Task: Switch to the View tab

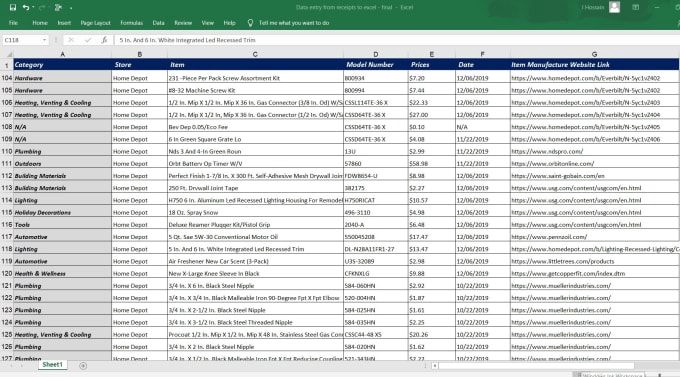Action: (208, 23)
